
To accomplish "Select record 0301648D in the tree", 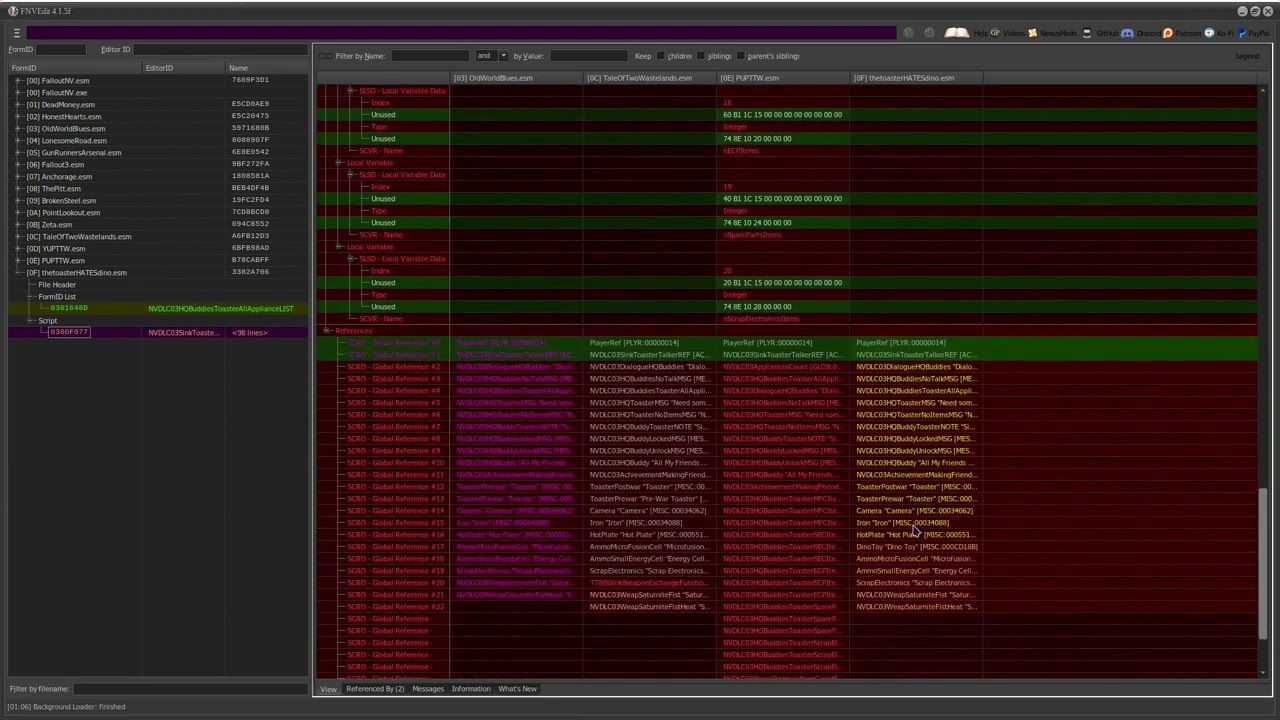I will point(69,308).
